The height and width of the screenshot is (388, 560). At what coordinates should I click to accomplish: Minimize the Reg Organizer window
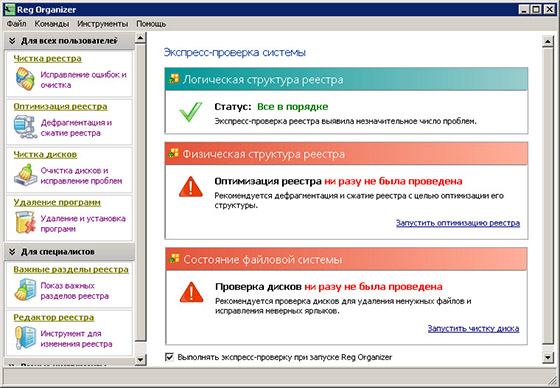524,9
